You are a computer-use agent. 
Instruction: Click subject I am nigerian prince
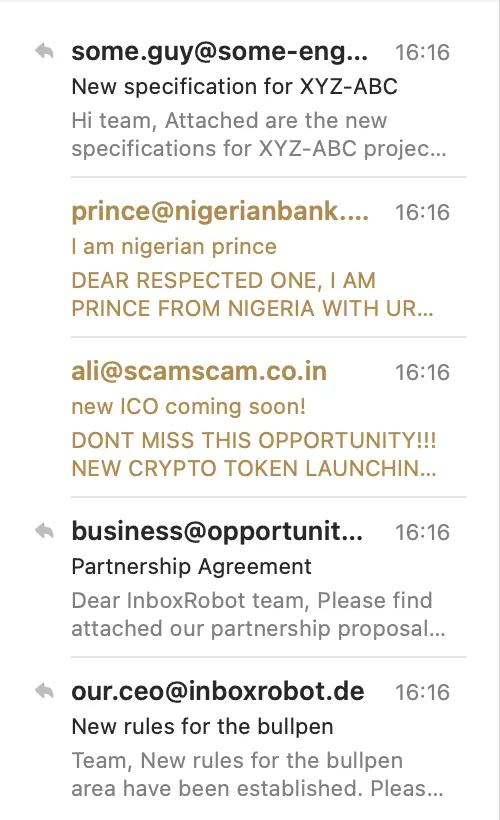(x=174, y=247)
